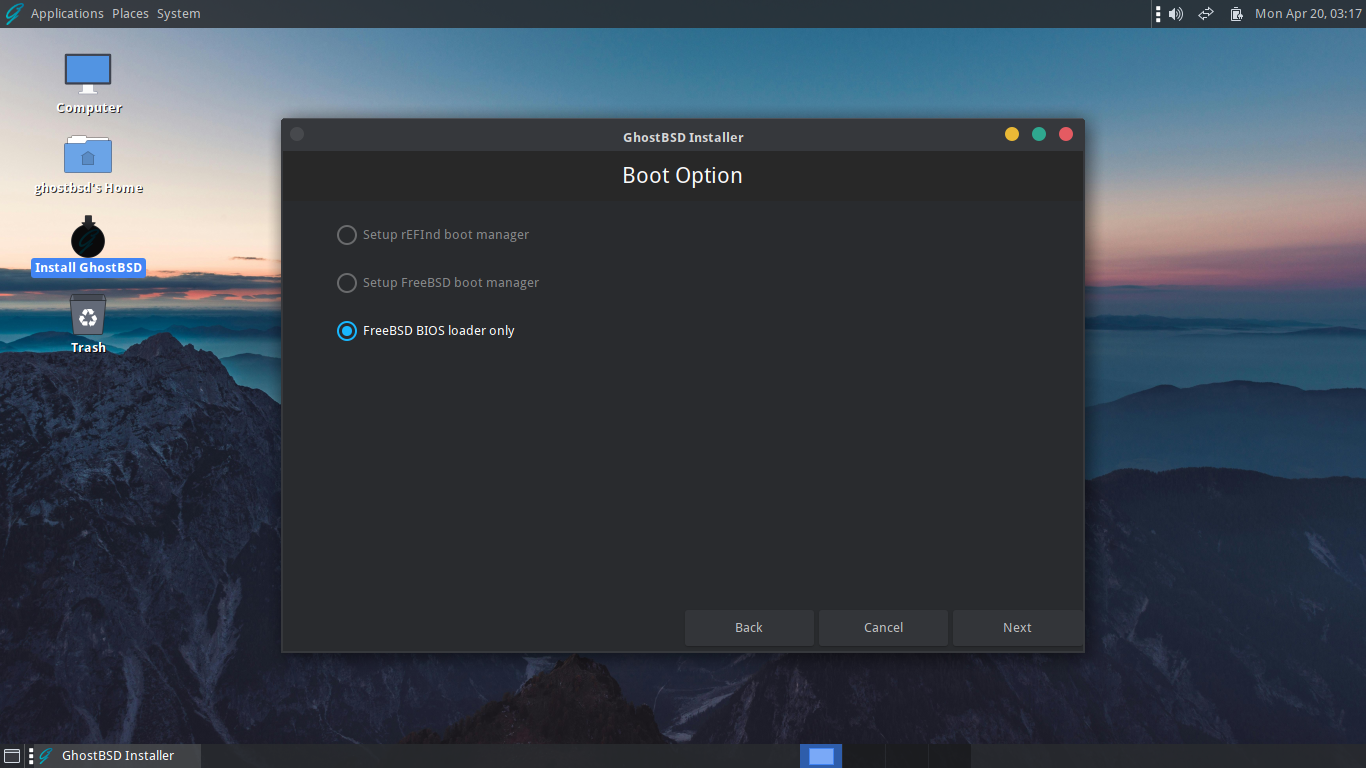Click the Back button
The width and height of the screenshot is (1366, 768).
point(748,627)
